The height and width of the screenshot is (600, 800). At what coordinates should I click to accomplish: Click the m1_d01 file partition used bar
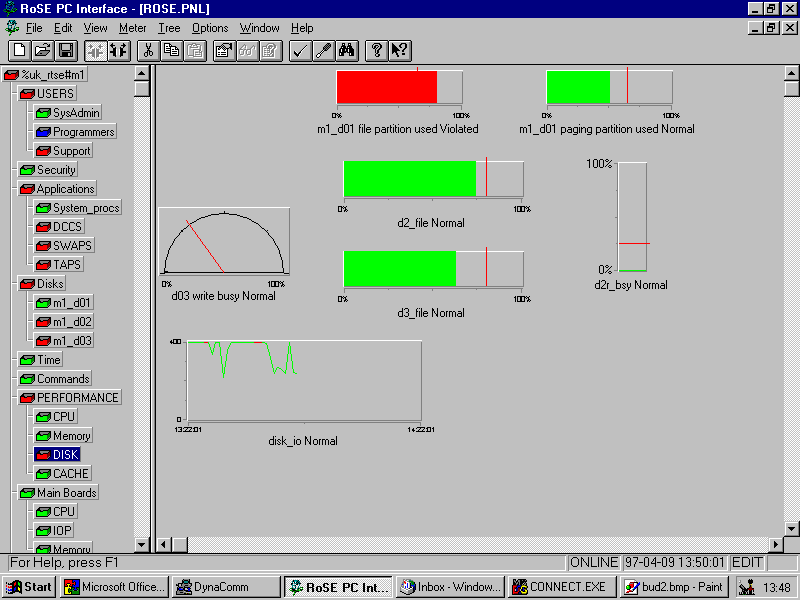[x=399, y=88]
